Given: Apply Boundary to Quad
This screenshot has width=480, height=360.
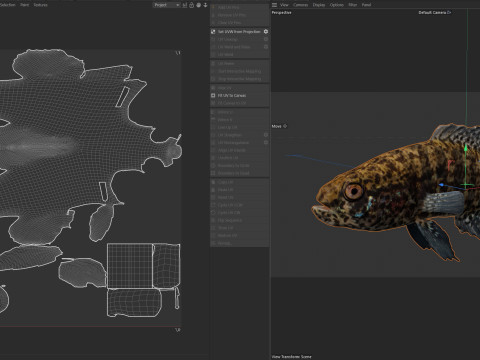Looking at the screenshot, I should 239,173.
